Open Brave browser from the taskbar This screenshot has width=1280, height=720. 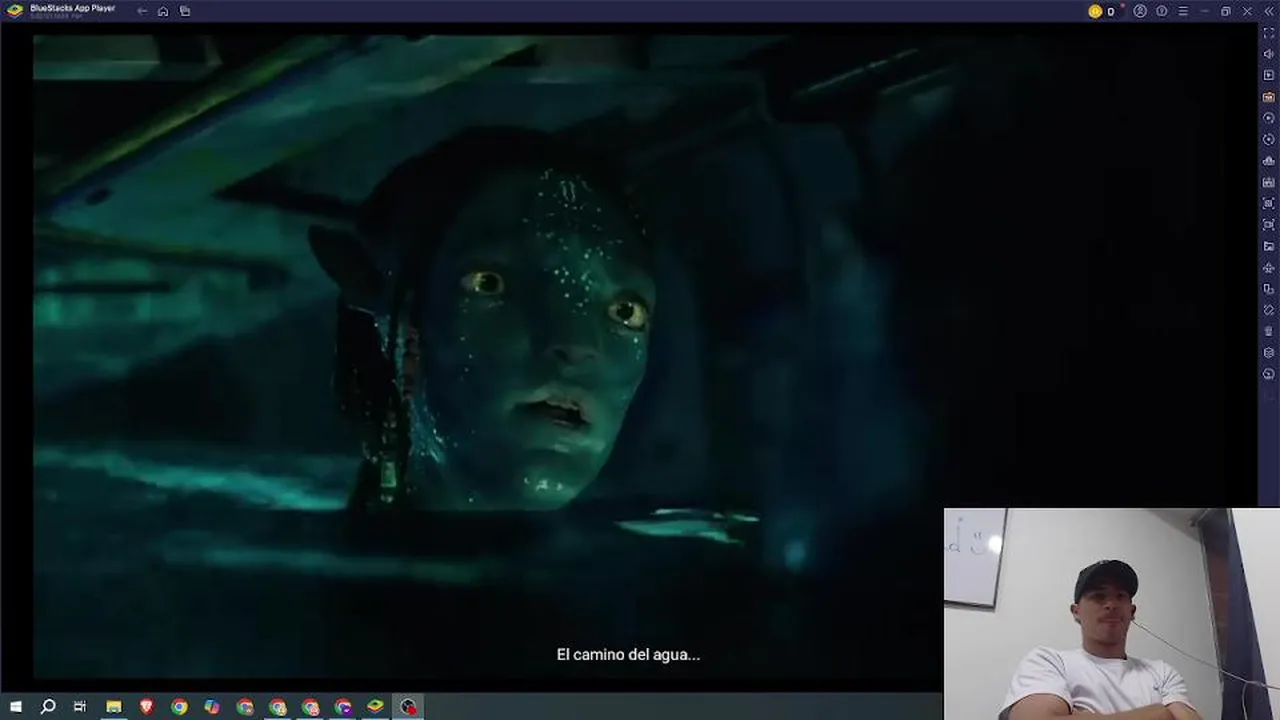147,707
